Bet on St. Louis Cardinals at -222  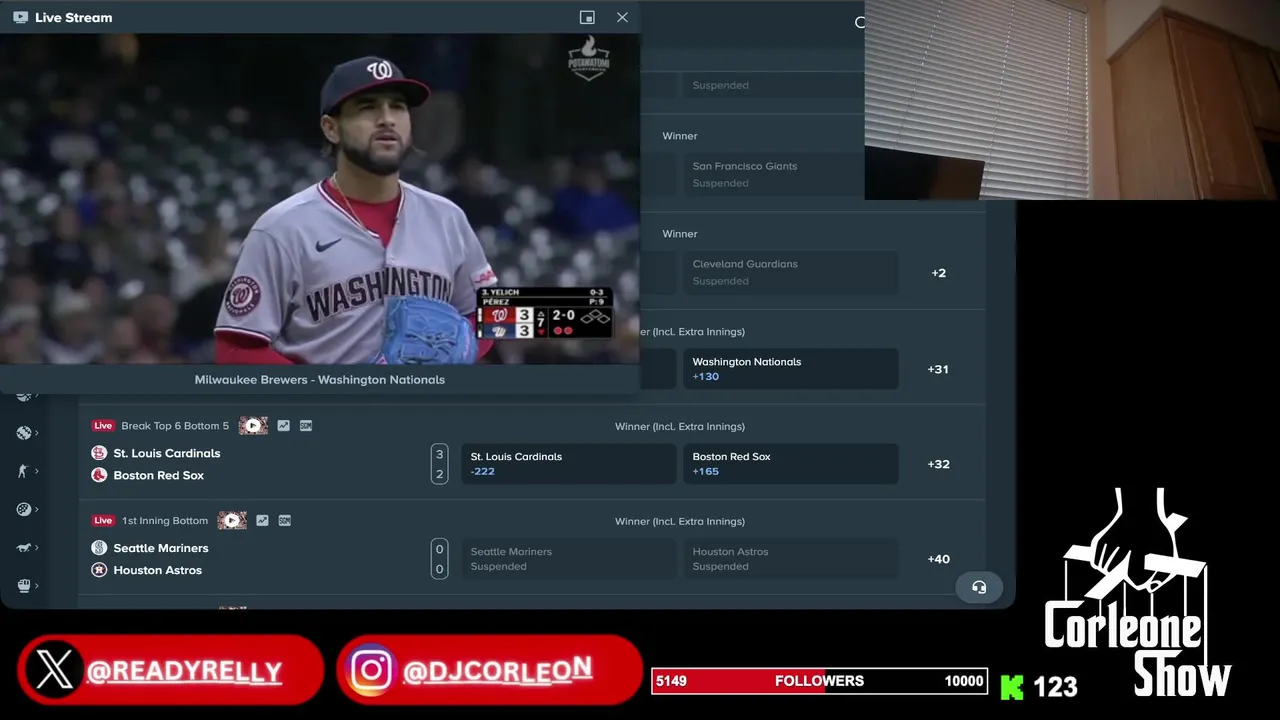569,464
